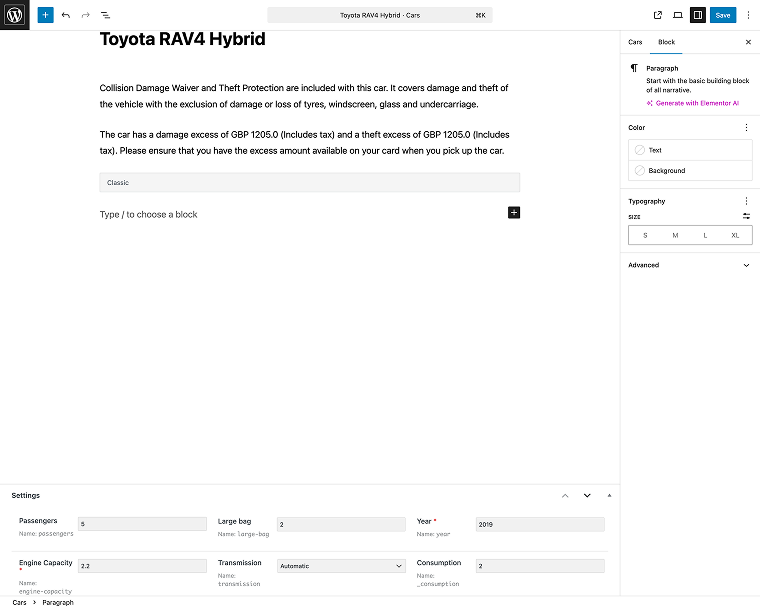Edit the Engine Capacity field

coord(142,566)
